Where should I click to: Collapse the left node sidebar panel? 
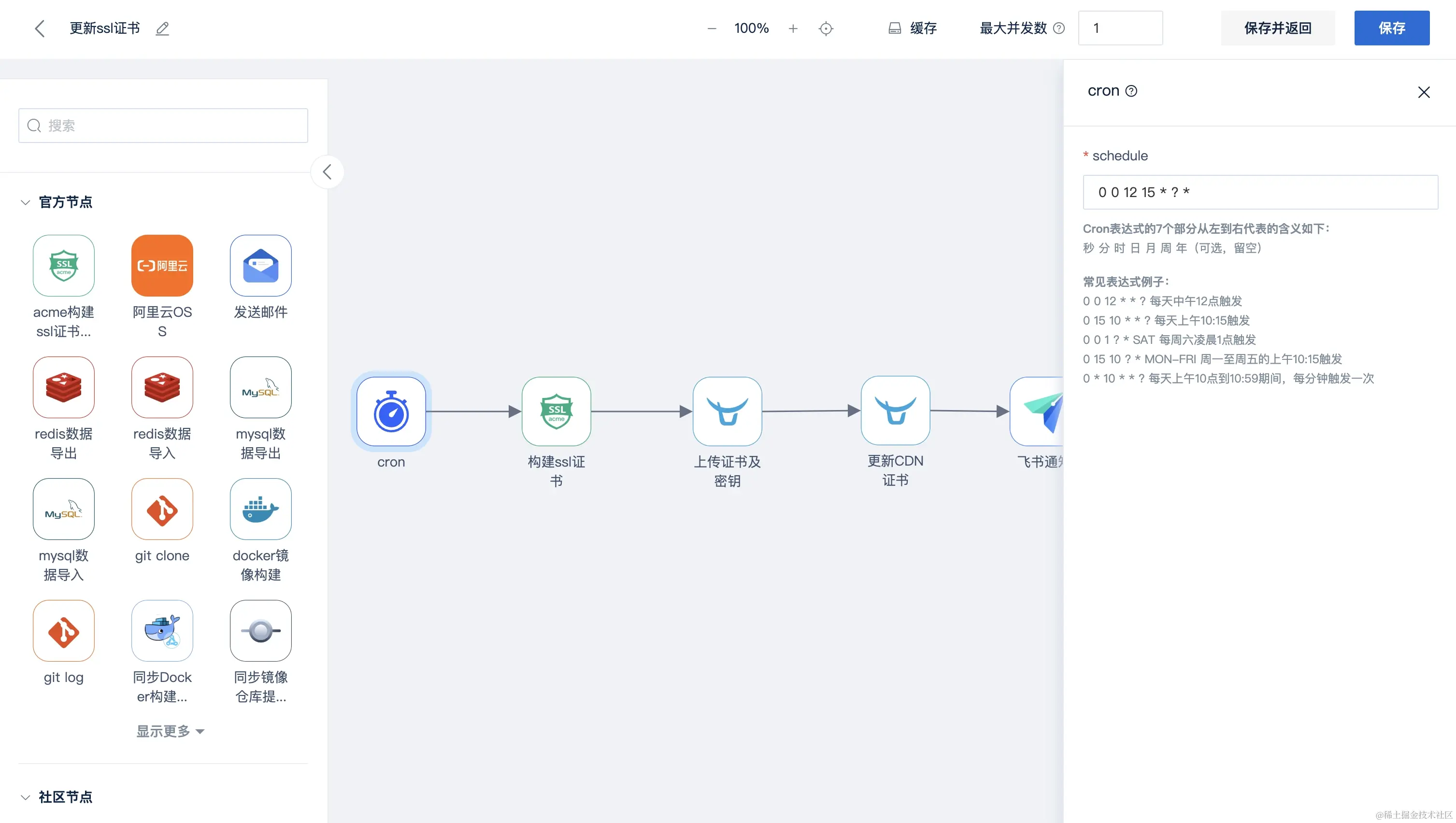pyautogui.click(x=327, y=172)
